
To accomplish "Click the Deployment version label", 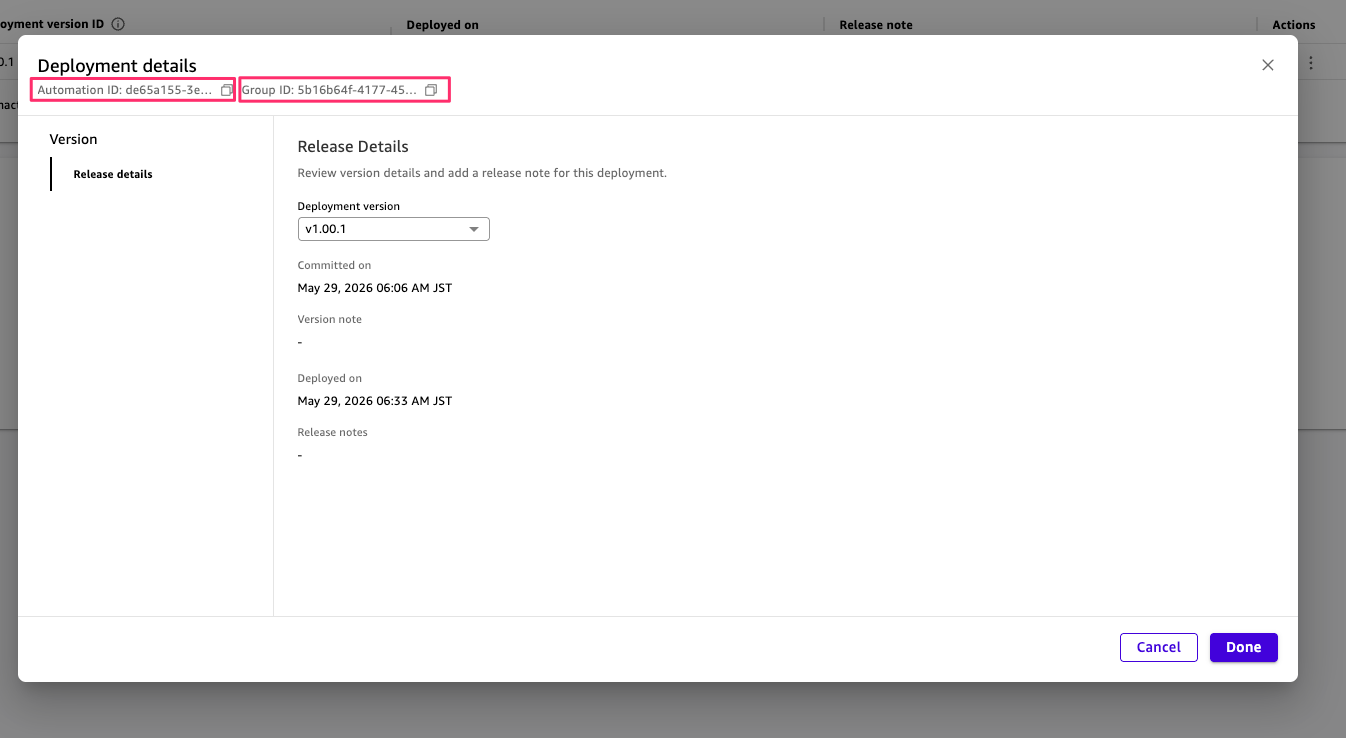I will pos(349,207).
